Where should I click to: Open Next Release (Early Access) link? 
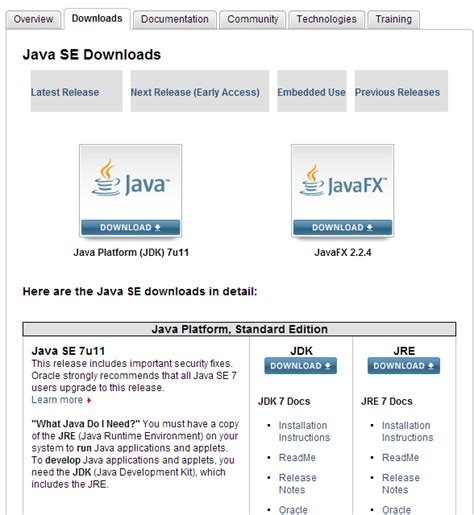point(195,92)
